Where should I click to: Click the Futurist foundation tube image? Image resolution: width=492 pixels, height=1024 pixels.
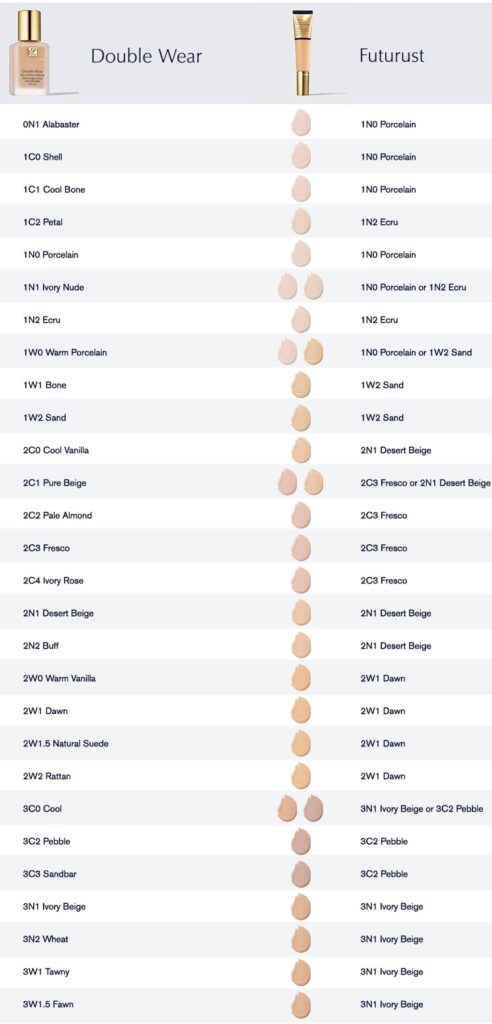(302, 52)
